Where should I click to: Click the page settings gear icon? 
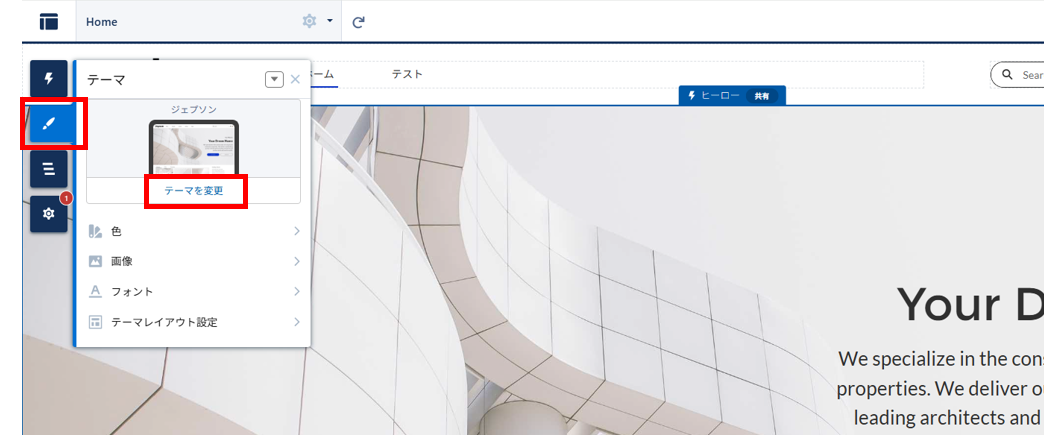tap(309, 21)
